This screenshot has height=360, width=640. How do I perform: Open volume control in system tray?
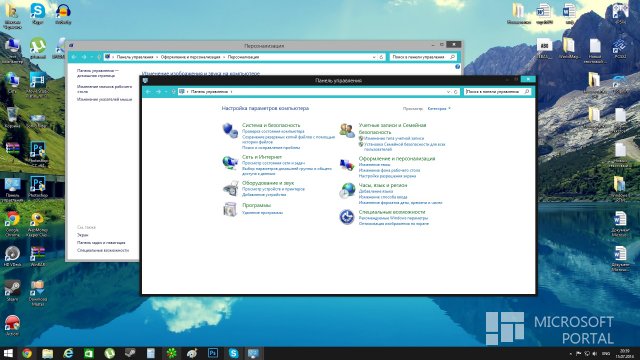[595, 353]
